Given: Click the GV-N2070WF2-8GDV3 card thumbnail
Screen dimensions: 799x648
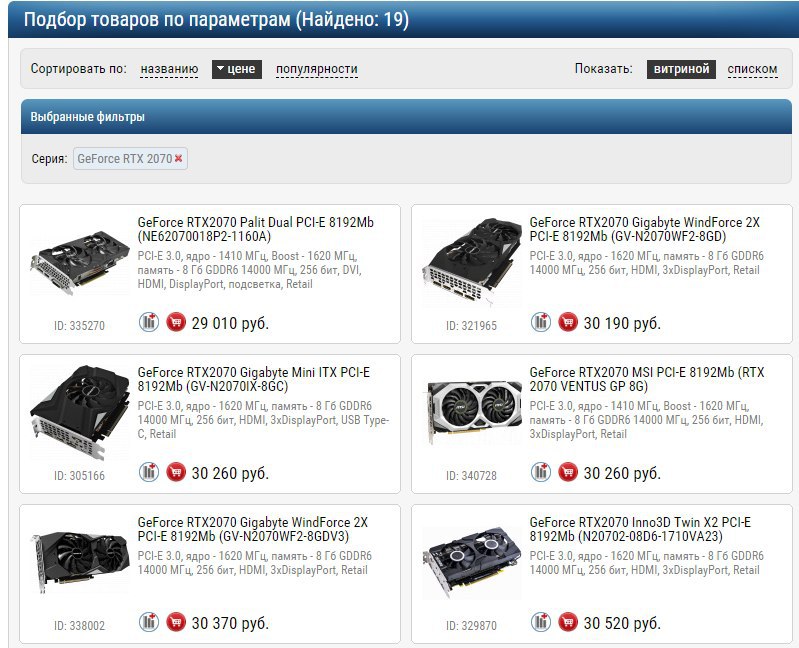Looking at the screenshot, I should (x=80, y=562).
